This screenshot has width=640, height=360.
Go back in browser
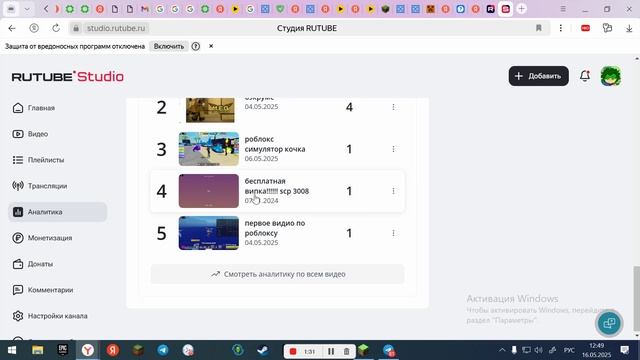(x=12, y=28)
